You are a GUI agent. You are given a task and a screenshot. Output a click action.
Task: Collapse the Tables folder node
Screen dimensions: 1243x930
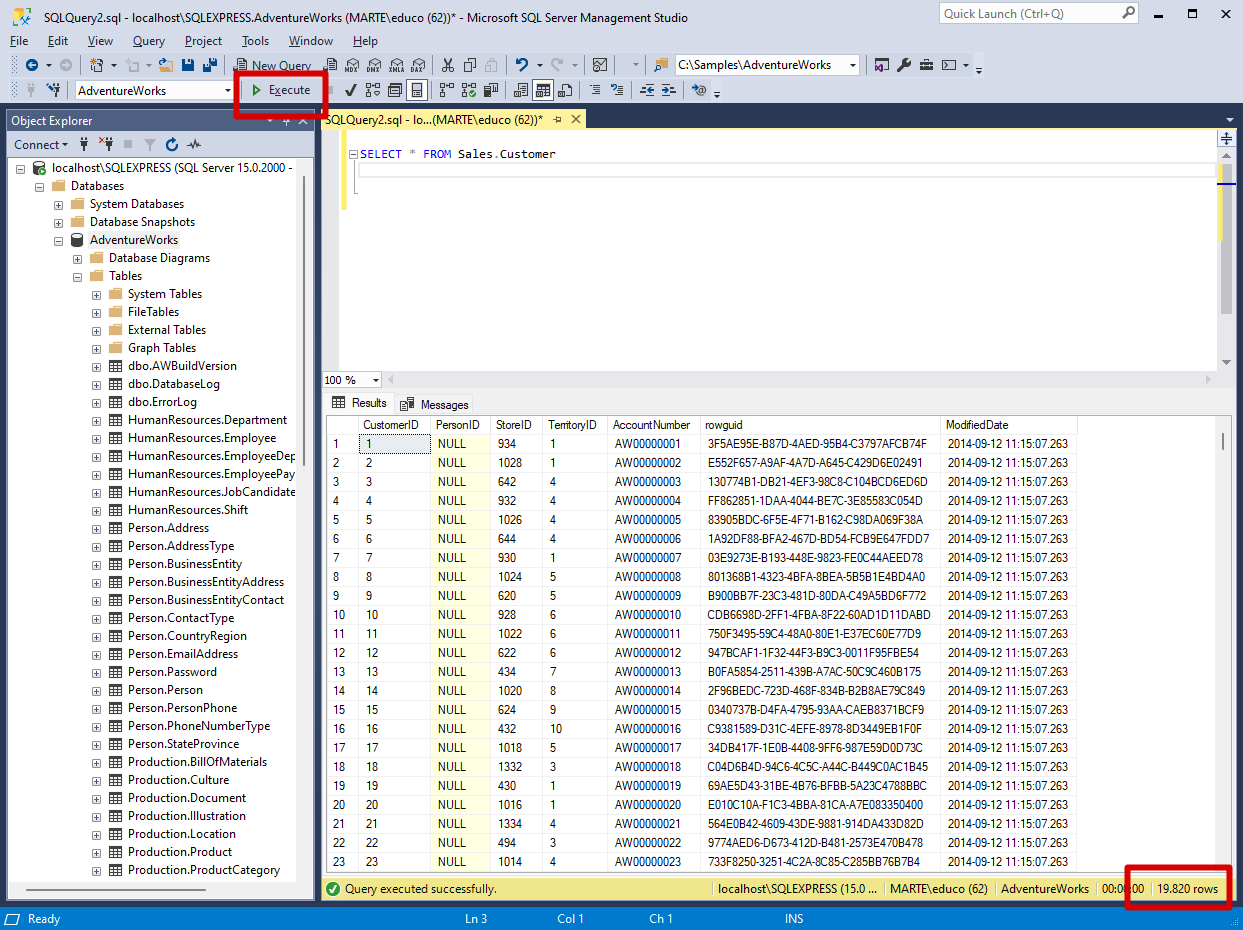(x=78, y=276)
